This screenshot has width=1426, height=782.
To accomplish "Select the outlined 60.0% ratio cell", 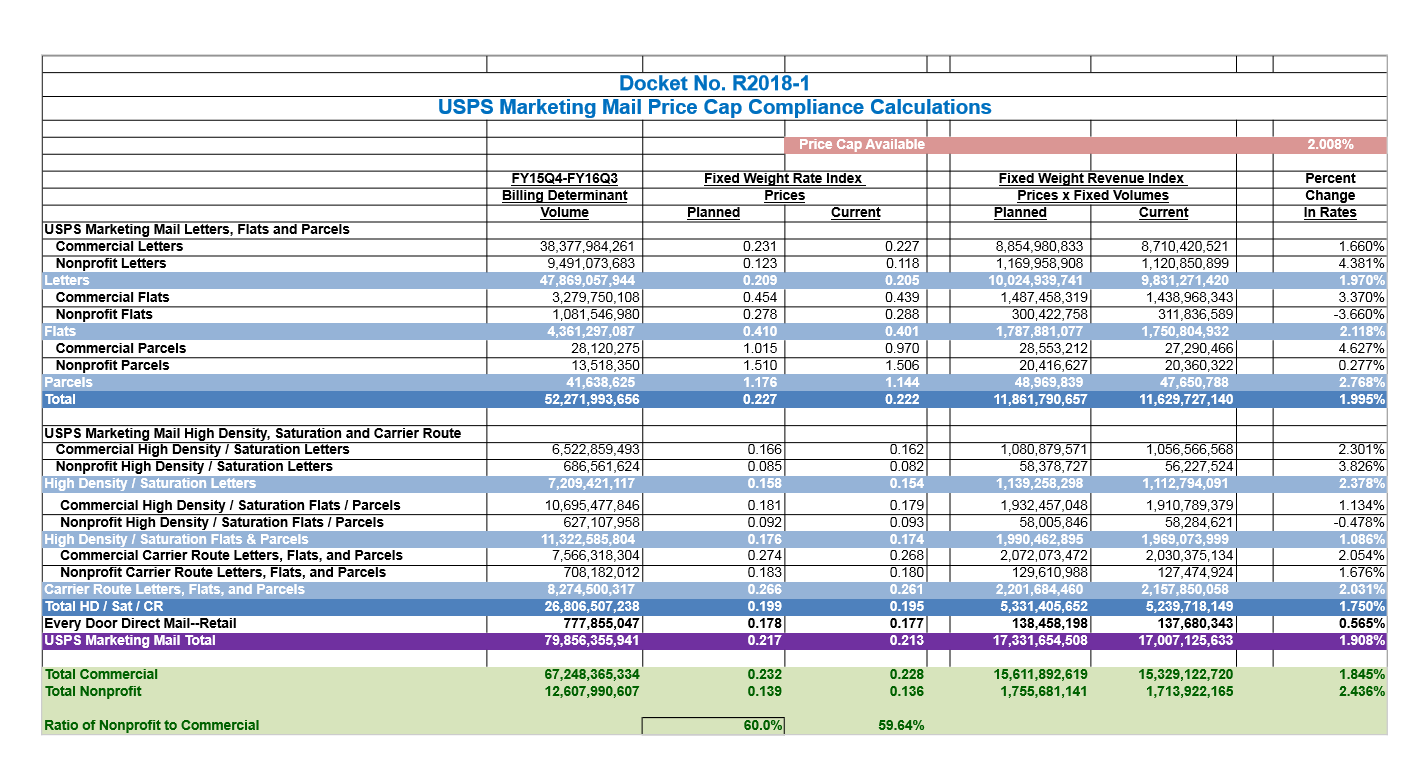I will pos(713,726).
